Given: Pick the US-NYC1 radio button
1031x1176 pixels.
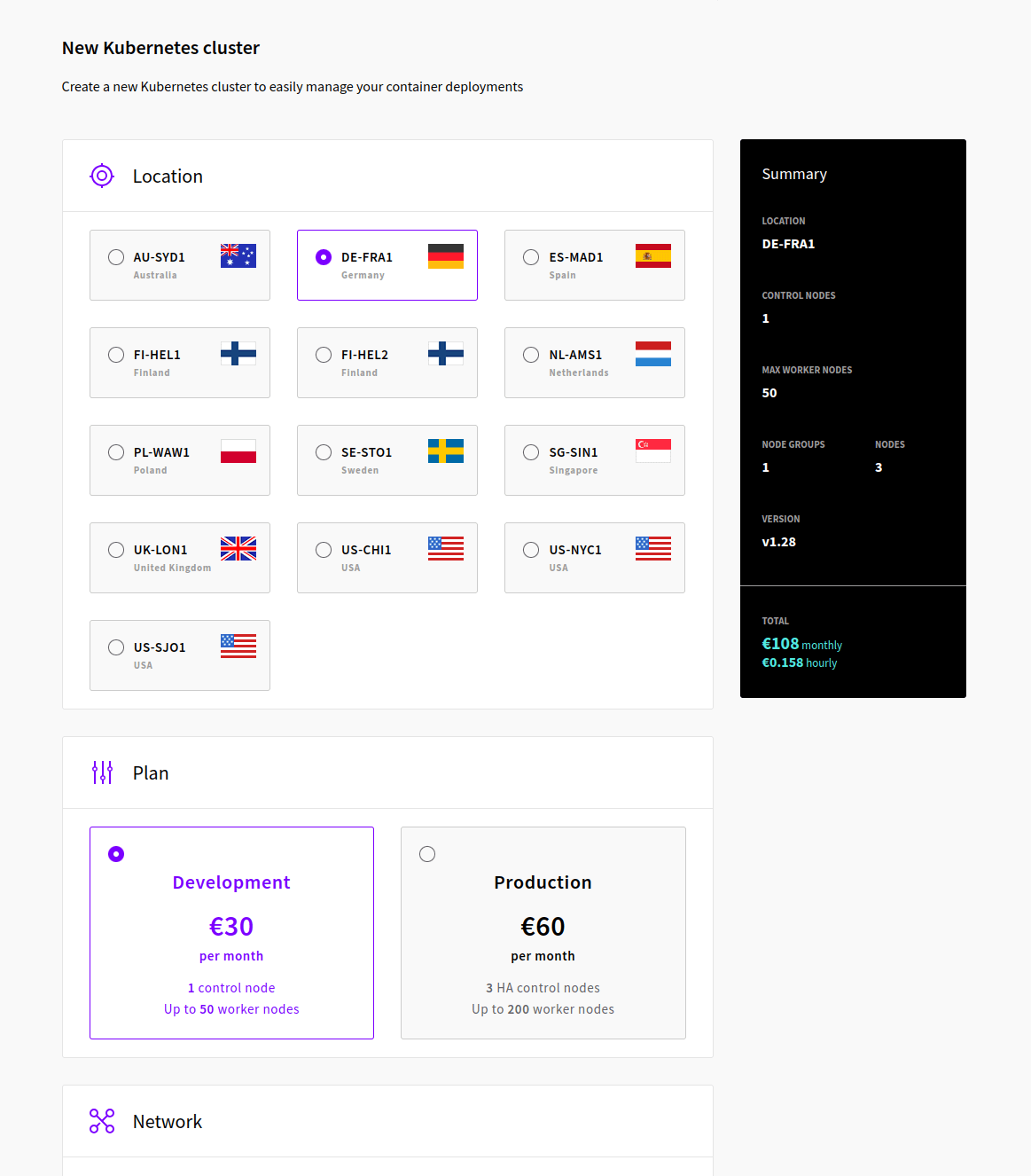Looking at the screenshot, I should 531,550.
